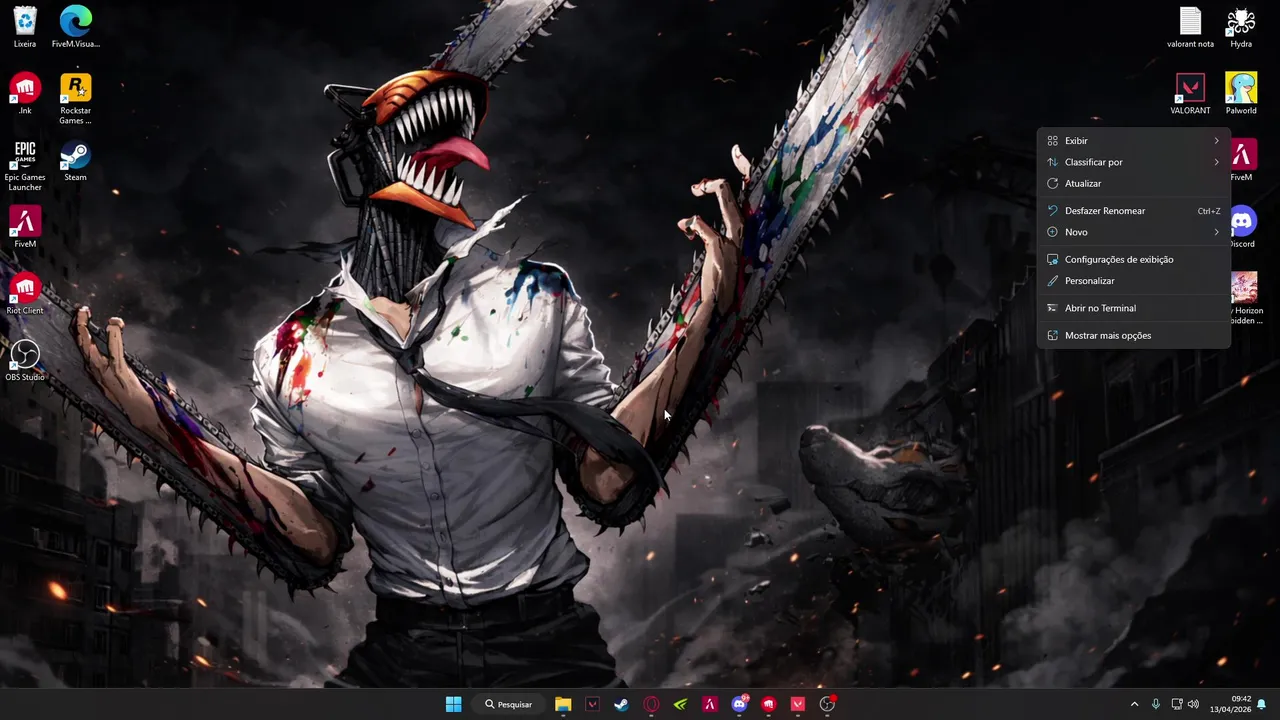The image size is (1280, 720).
Task: Select the Horizon Forbidden desktop thumbnail
Action: coord(1245,298)
